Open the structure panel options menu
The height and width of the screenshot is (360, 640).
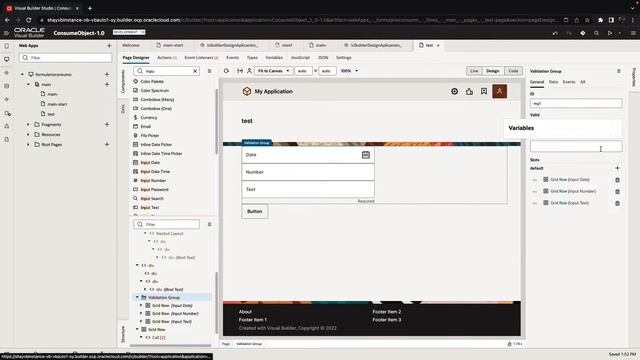(209, 224)
